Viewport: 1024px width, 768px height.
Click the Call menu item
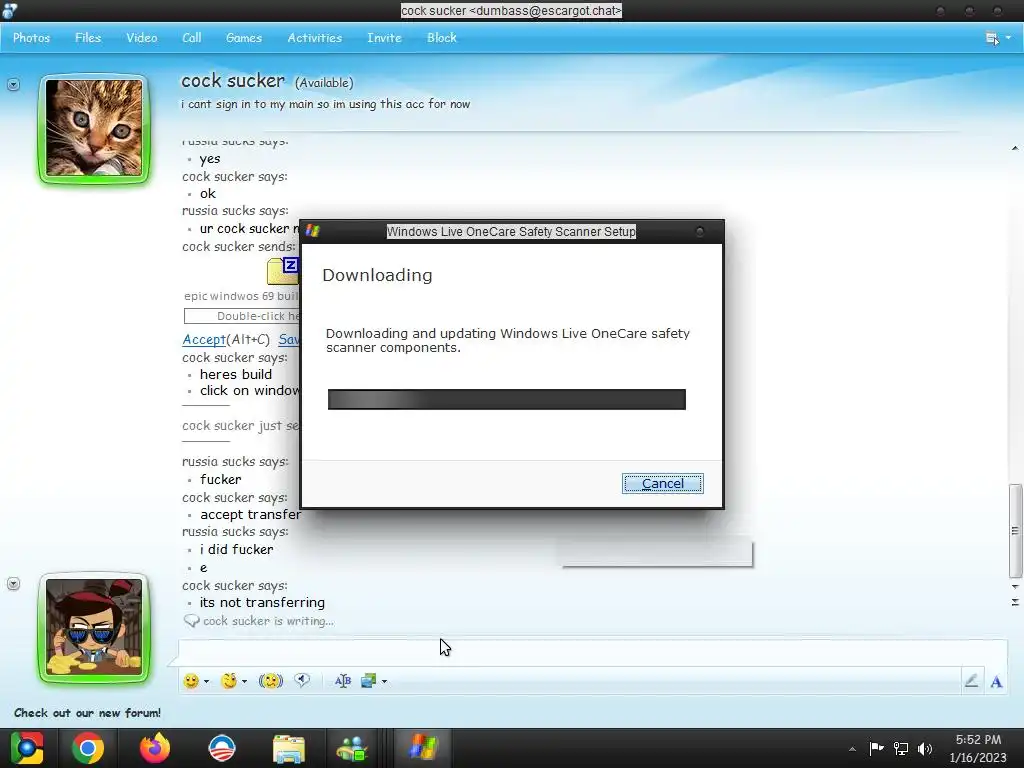191,38
